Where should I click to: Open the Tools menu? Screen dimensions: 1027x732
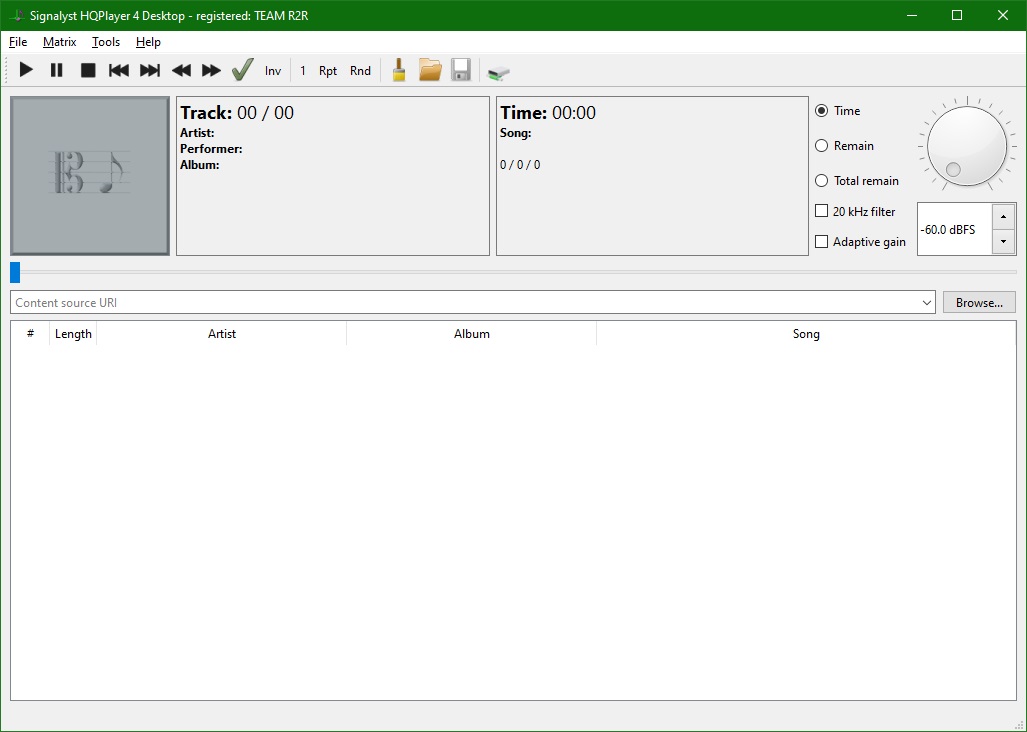[106, 42]
